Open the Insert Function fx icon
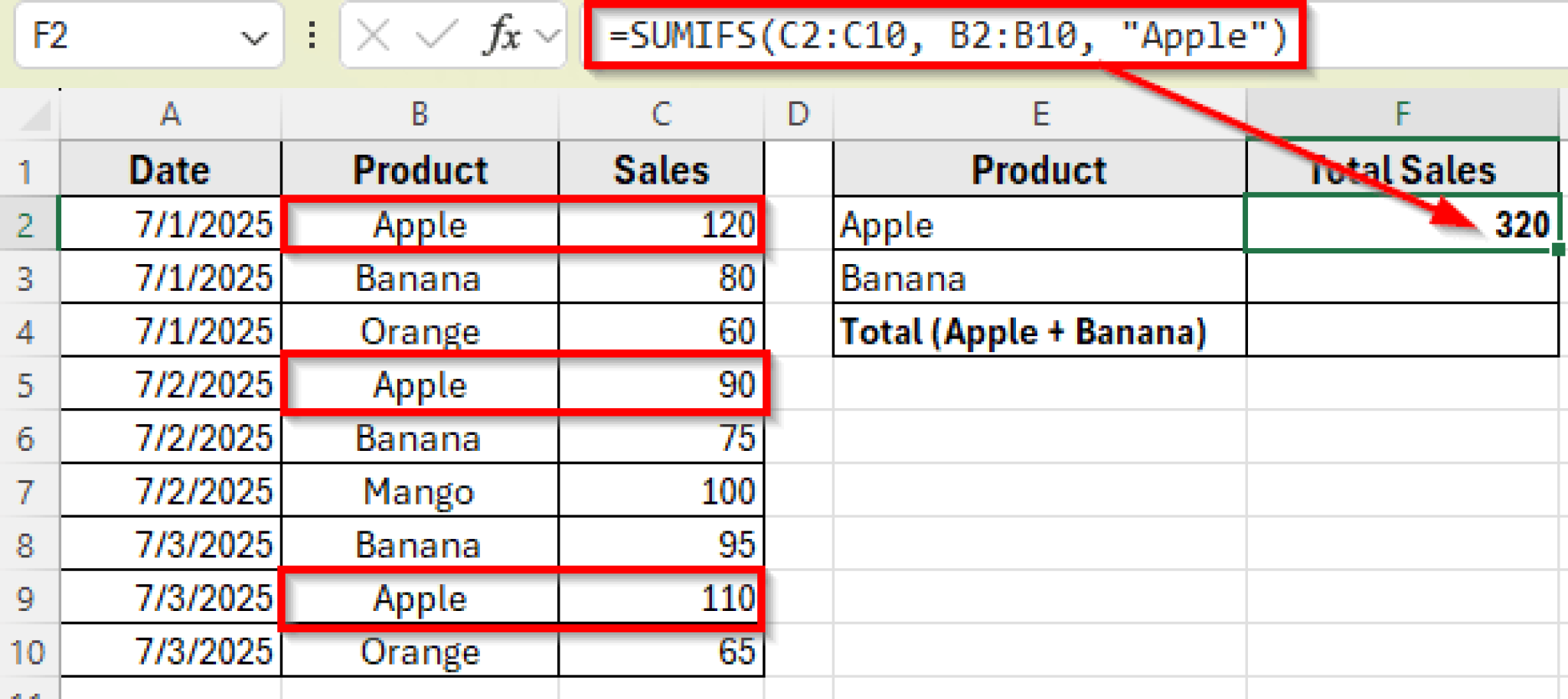This screenshot has width=1568, height=699. pyautogui.click(x=501, y=36)
